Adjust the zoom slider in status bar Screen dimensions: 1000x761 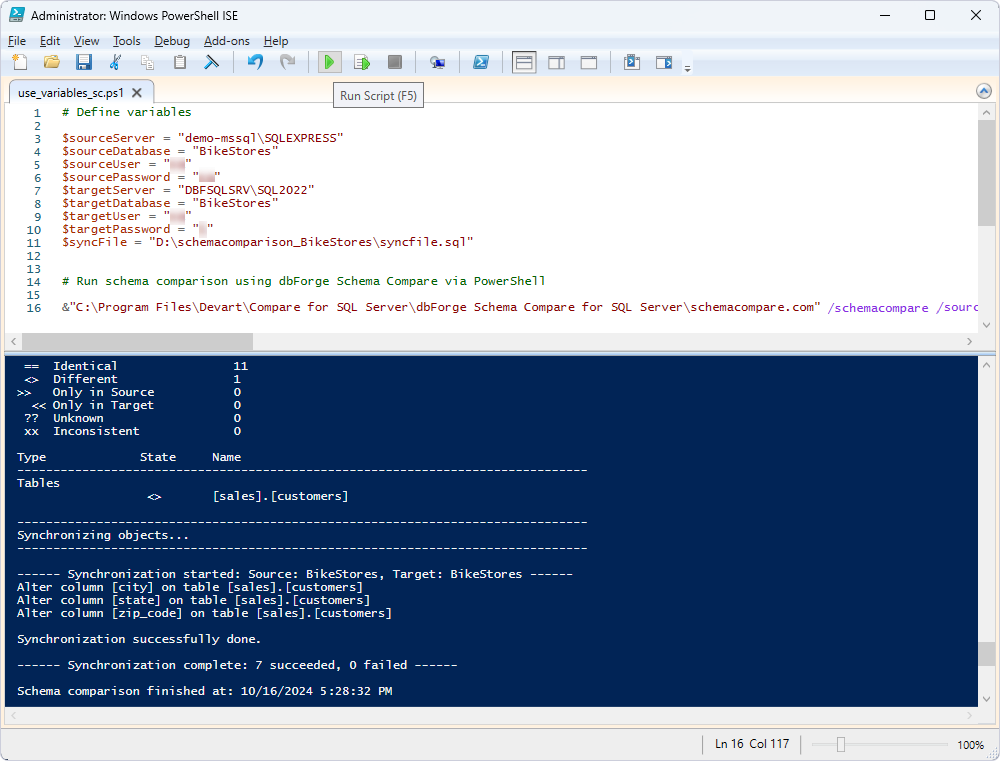coord(841,744)
